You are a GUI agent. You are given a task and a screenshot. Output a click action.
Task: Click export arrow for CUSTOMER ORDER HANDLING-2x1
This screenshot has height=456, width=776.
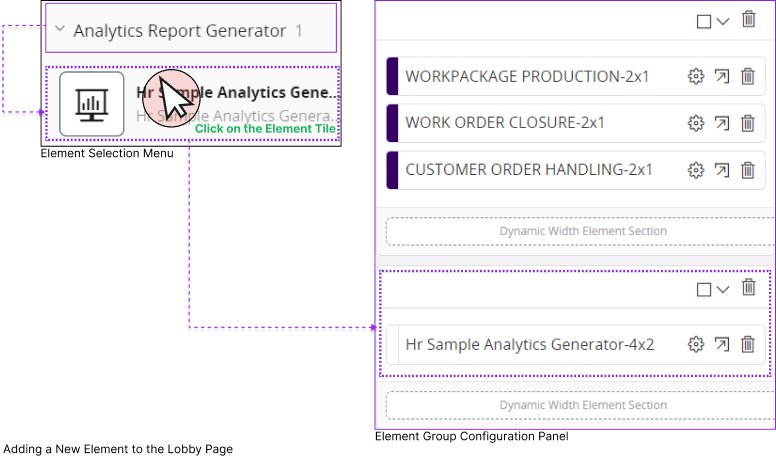722,170
